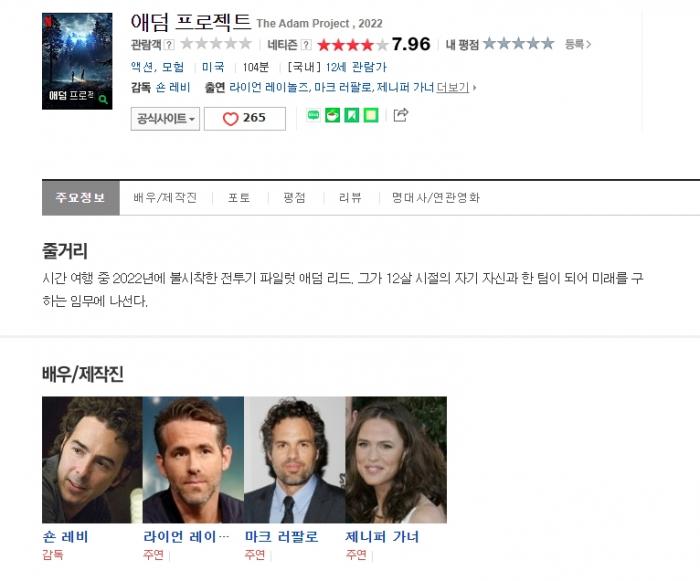Share to Naver Cafe with the cup icon
The width and height of the screenshot is (700, 581).
pos(332,115)
